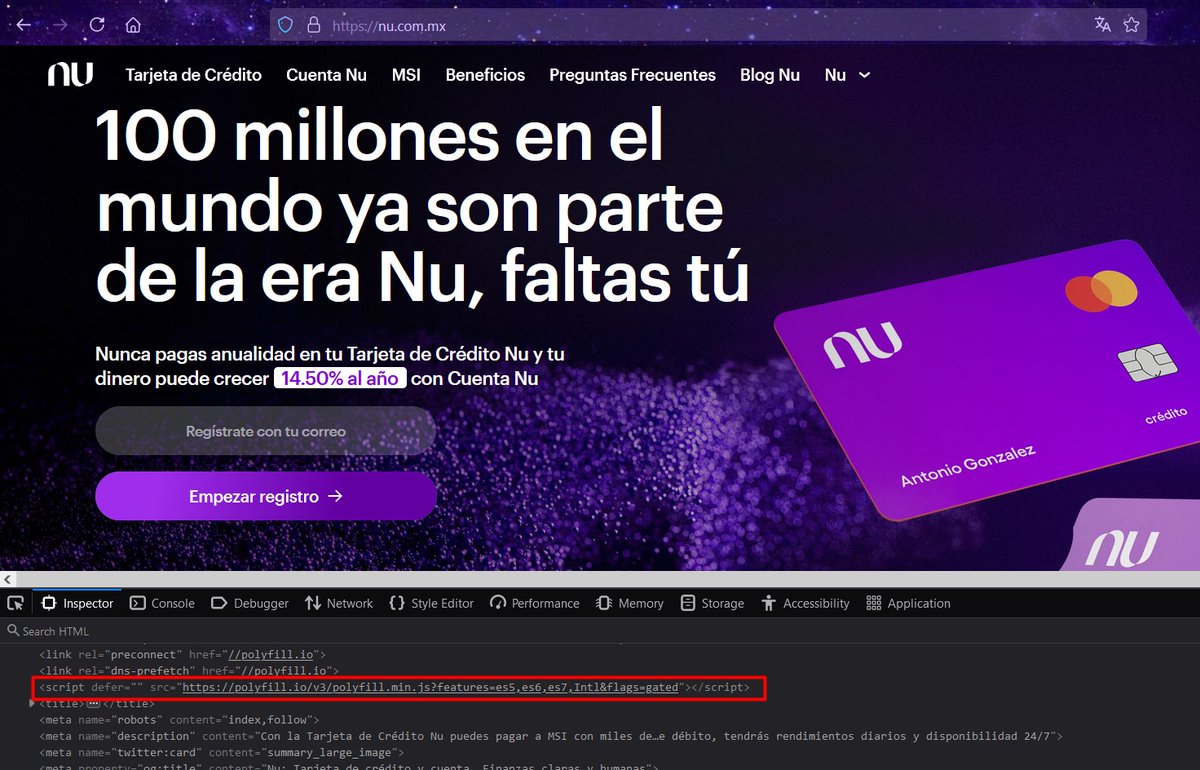The height and width of the screenshot is (770, 1200).
Task: Open the Beneficios navigation item
Action: click(x=485, y=75)
